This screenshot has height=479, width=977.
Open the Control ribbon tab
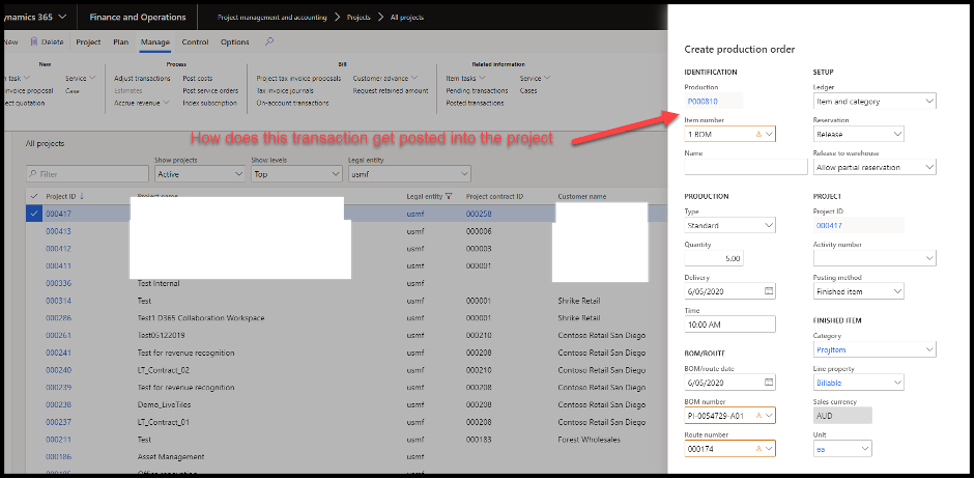pos(195,42)
